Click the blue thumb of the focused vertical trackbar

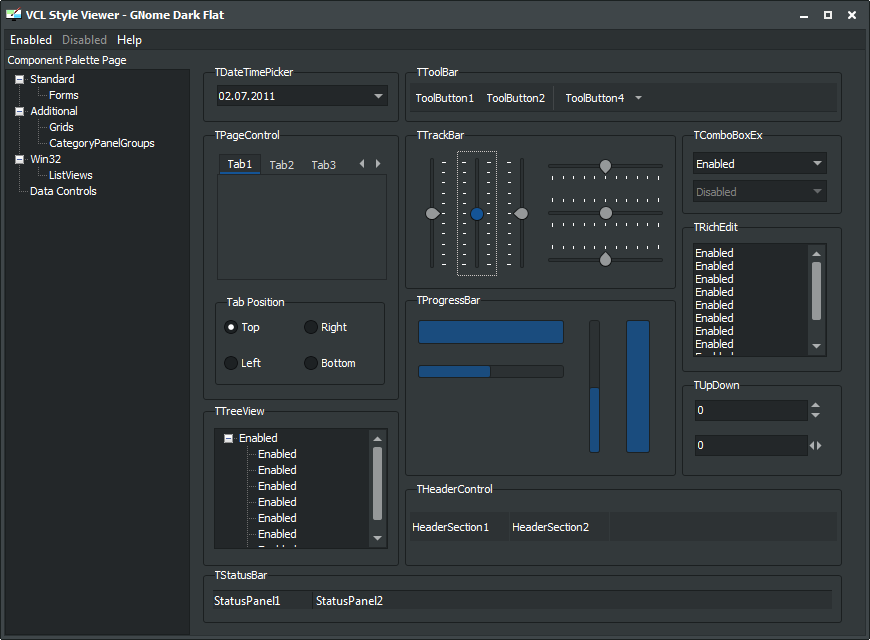[x=477, y=214]
